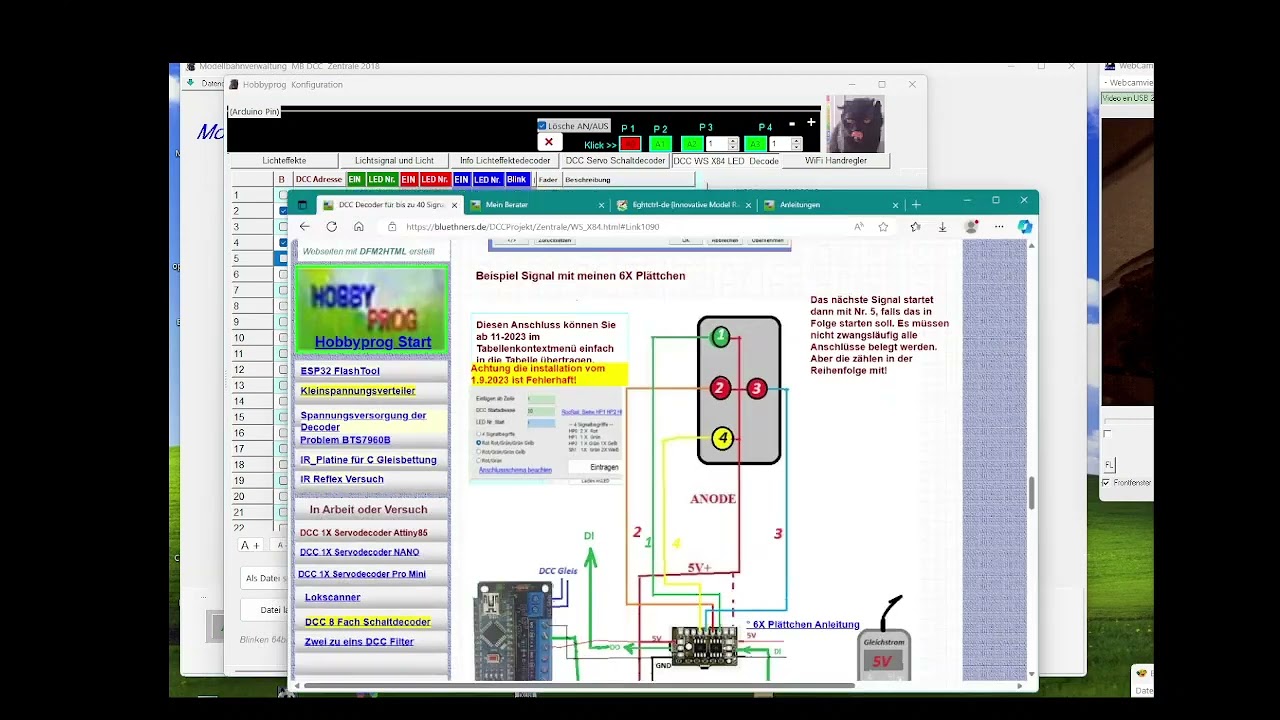Open the browser downloads arrow icon

coord(942,227)
